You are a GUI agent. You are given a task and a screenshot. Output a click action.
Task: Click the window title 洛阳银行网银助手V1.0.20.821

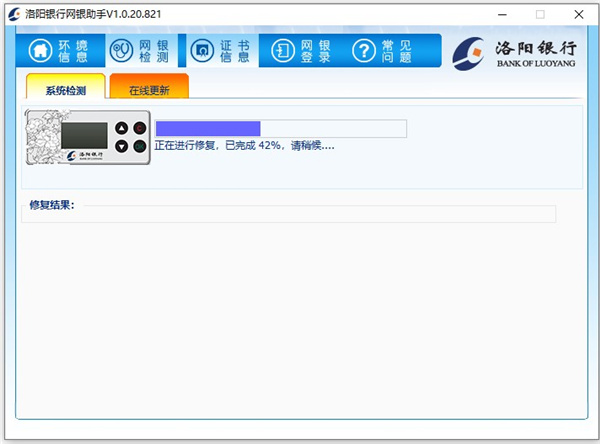[x=93, y=15]
